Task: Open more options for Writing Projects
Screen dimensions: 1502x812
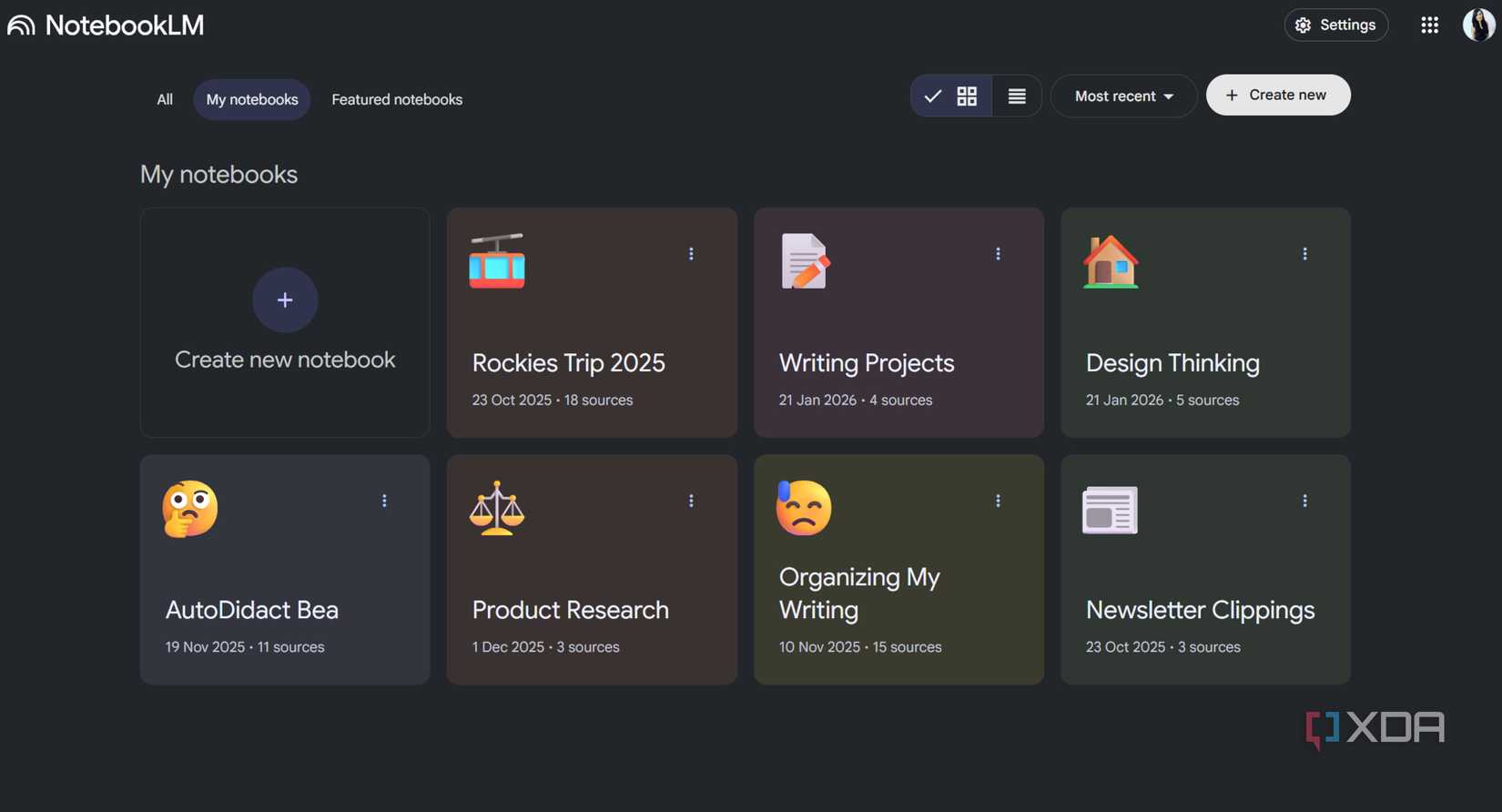Action: (x=998, y=254)
